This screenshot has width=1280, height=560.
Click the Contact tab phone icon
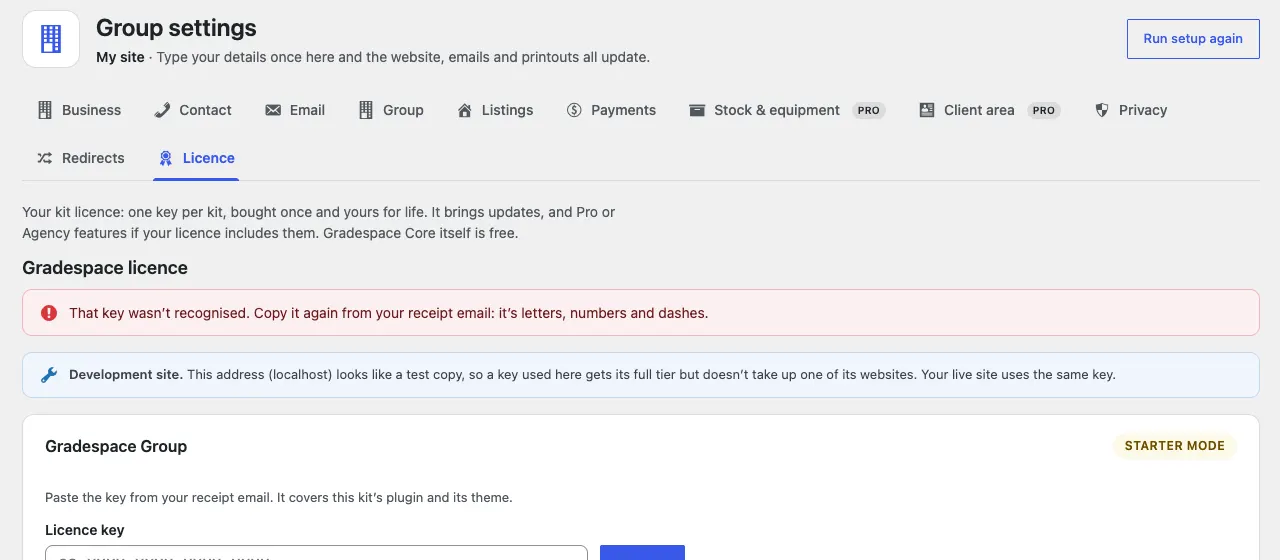162,110
